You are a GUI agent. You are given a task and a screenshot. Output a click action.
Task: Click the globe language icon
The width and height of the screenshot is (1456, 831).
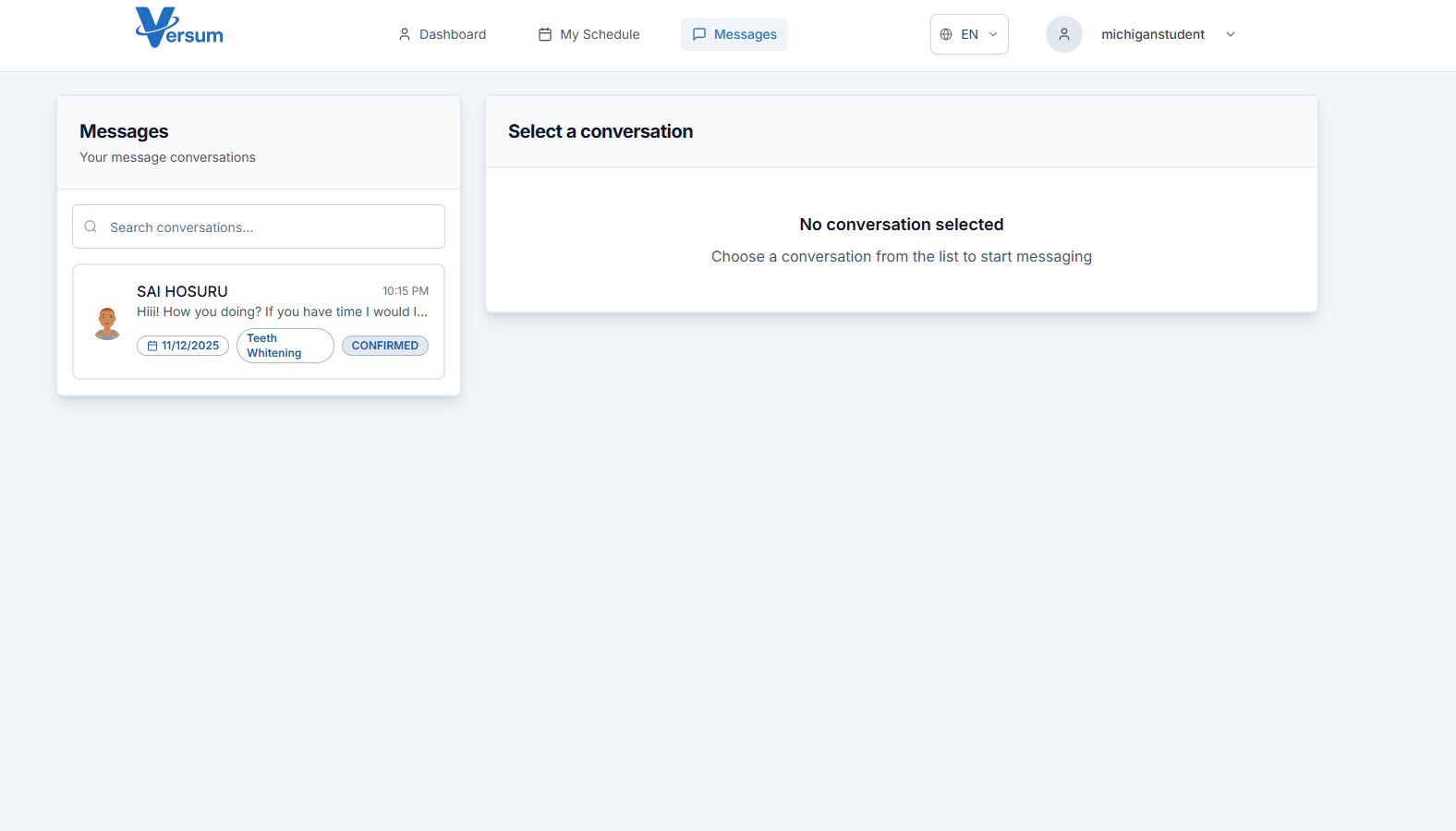(x=946, y=34)
